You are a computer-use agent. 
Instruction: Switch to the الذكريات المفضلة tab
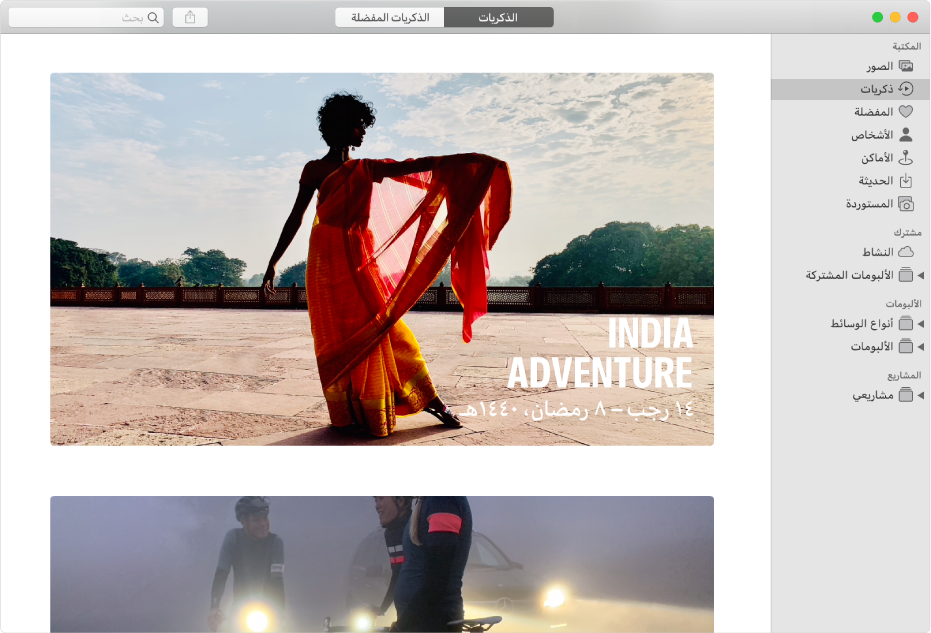tap(390, 17)
